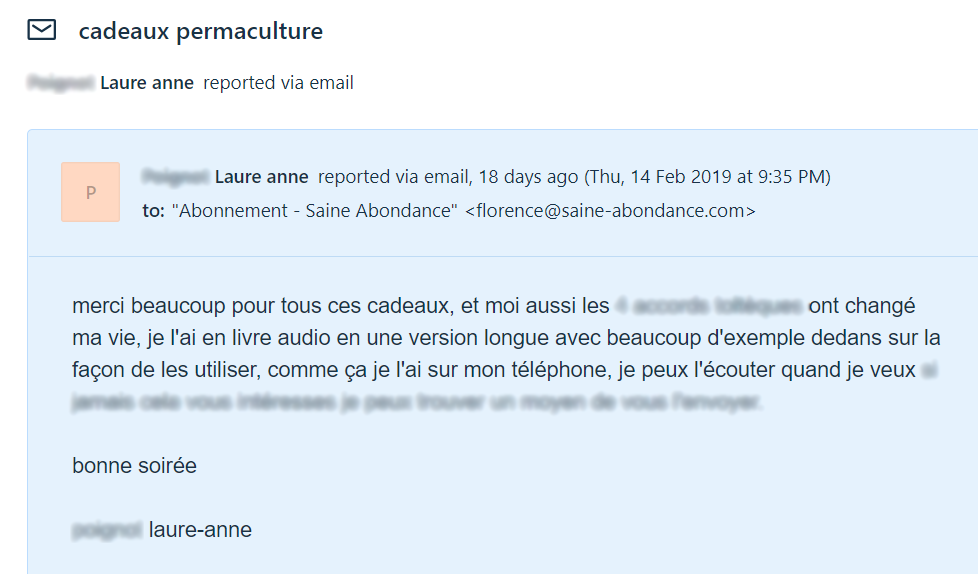Select the ticket title "cadeaux permaculture"
Screen dimensions: 978x574
tap(201, 31)
